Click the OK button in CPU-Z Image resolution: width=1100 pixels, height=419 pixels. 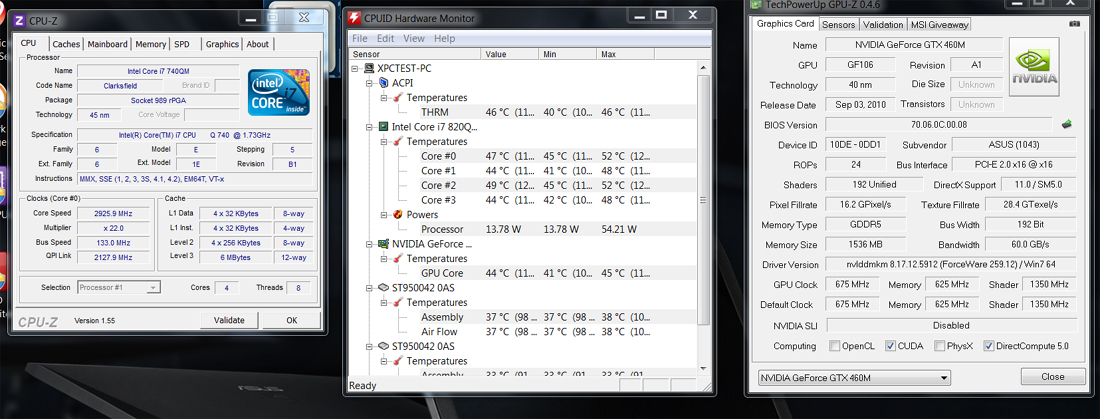coord(292,320)
